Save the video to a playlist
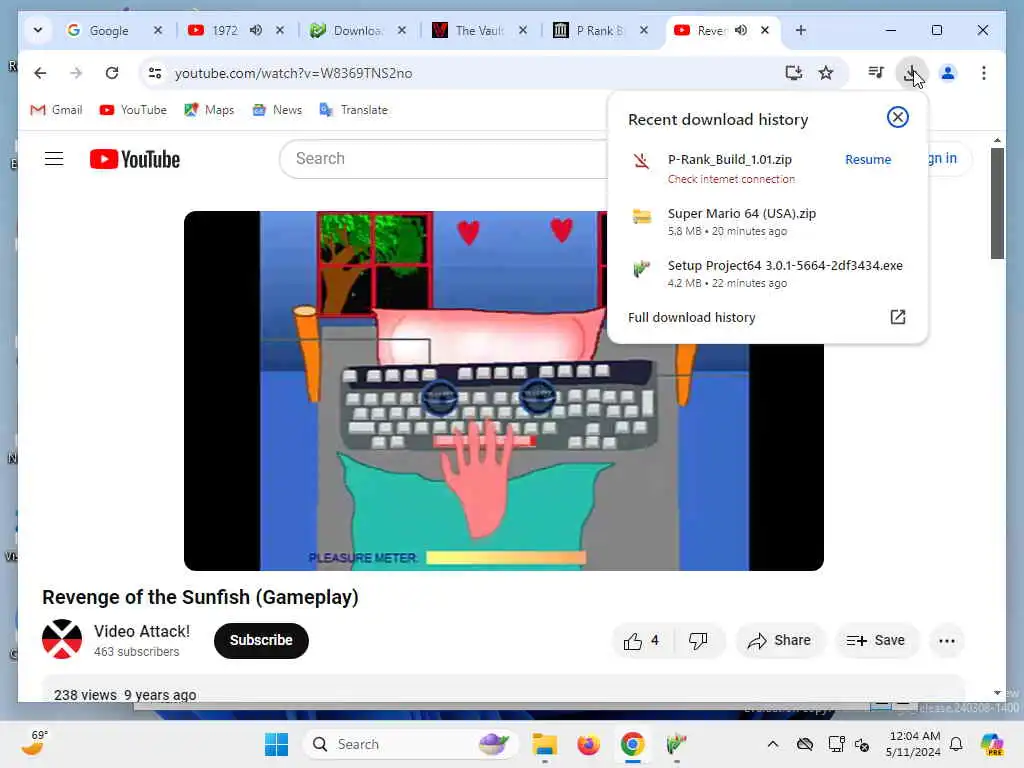 [876, 641]
